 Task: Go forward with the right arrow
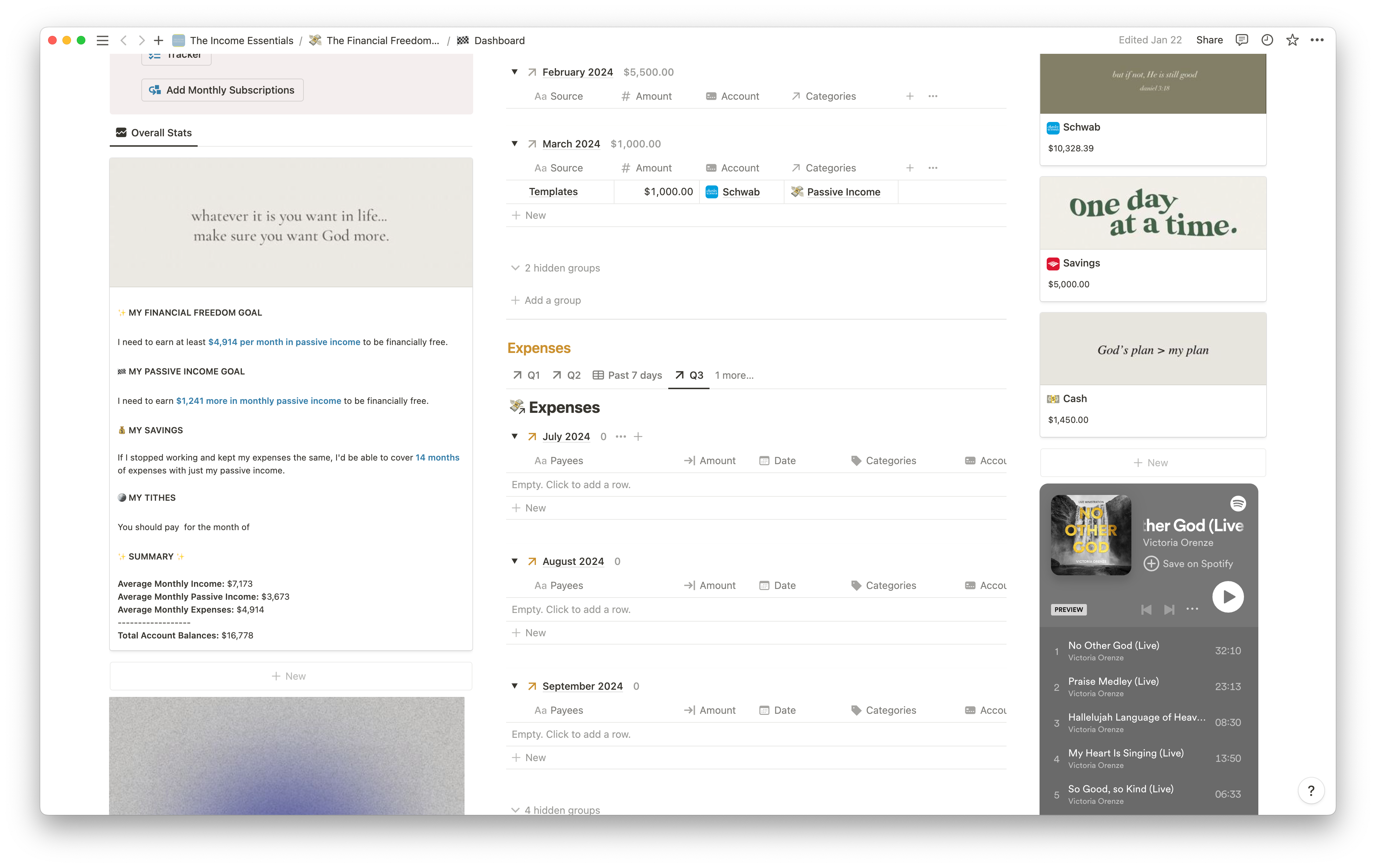click(141, 40)
